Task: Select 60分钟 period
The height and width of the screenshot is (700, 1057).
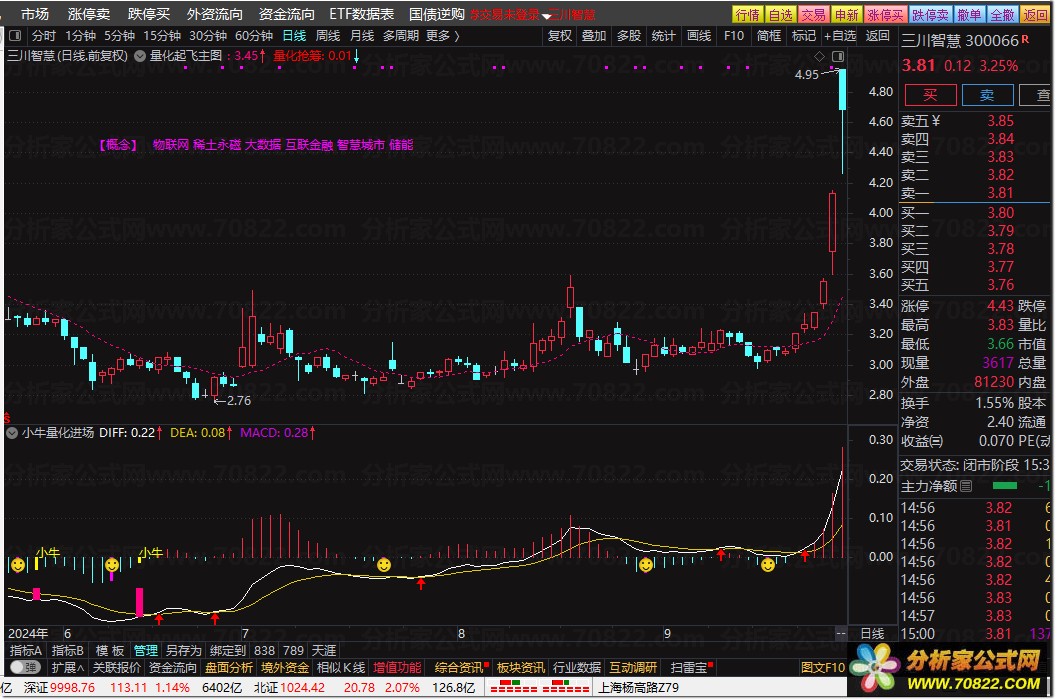Action: 253,36
